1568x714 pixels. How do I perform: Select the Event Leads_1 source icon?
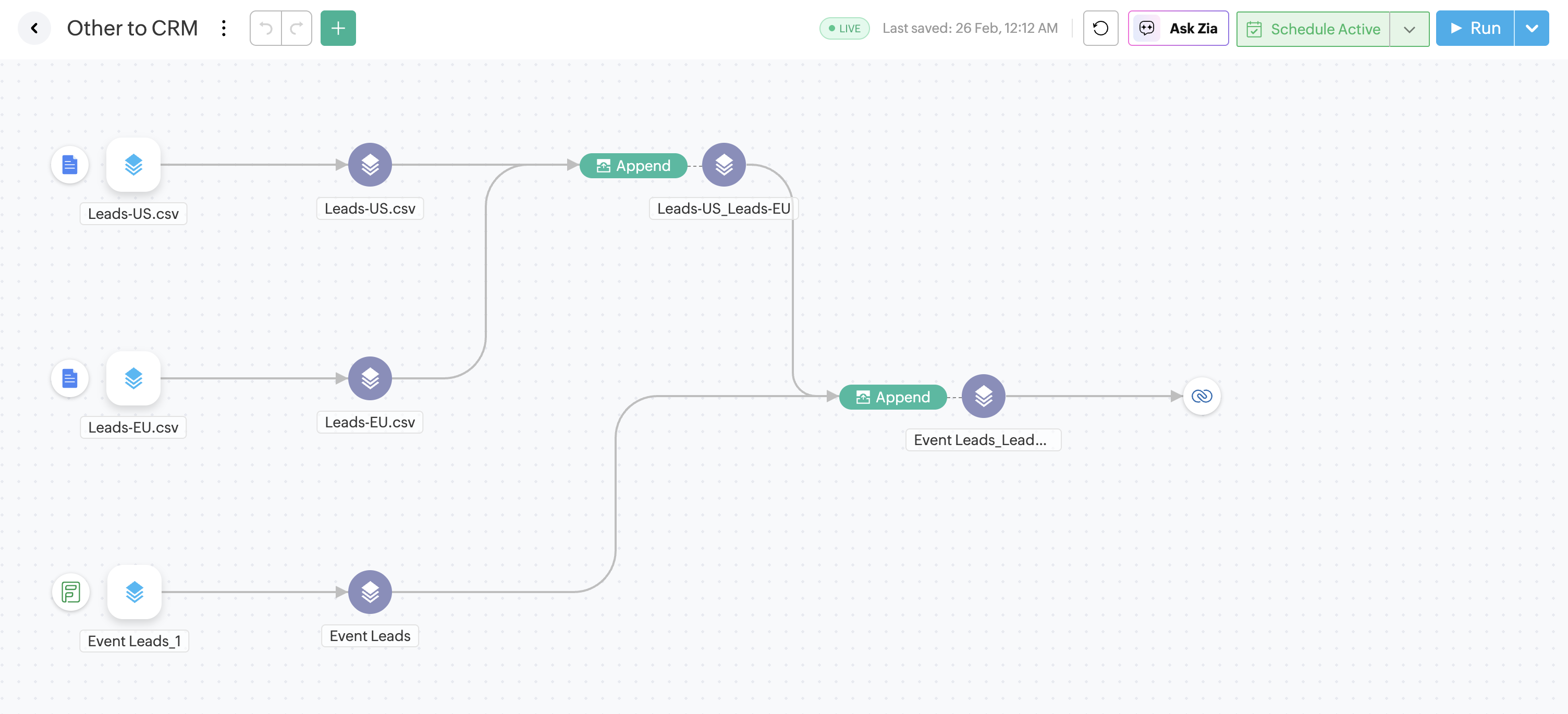[x=70, y=592]
